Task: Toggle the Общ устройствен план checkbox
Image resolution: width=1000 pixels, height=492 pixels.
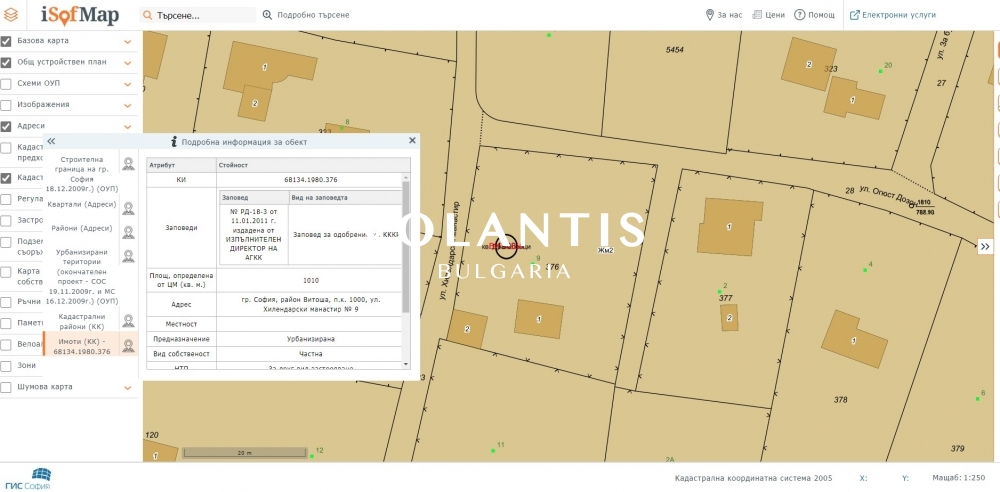Action: pyautogui.click(x=6, y=63)
